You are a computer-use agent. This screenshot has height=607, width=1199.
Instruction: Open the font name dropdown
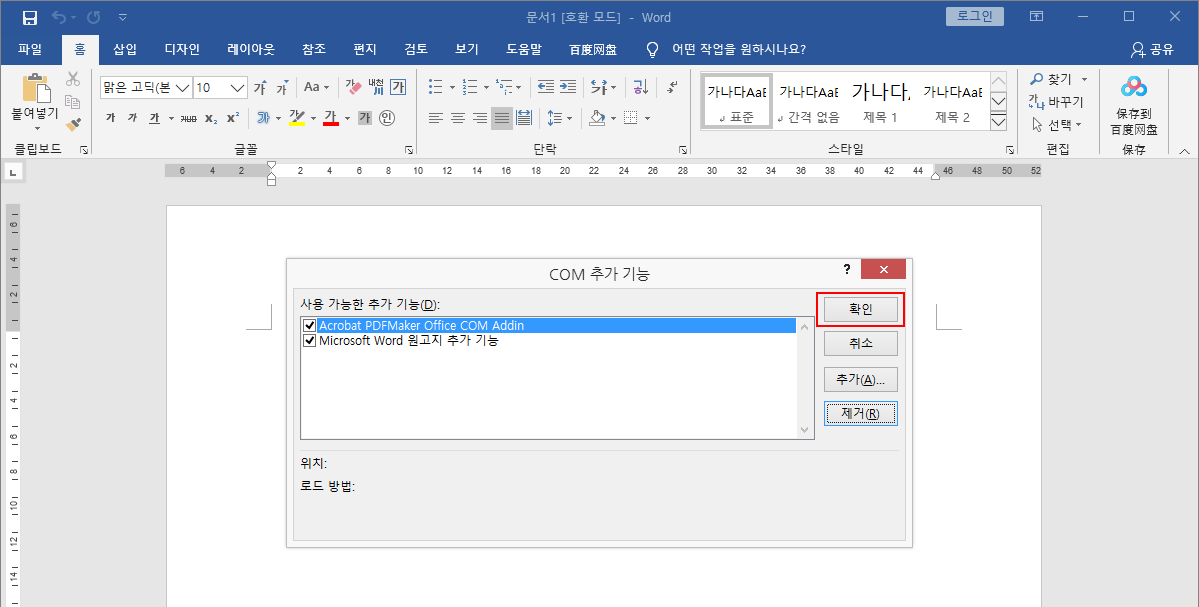pyautogui.click(x=183, y=88)
